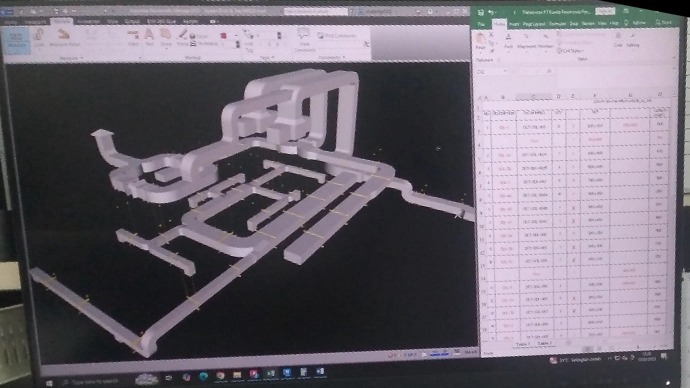
Task: Open Navisworks Output tab
Action: point(132,21)
